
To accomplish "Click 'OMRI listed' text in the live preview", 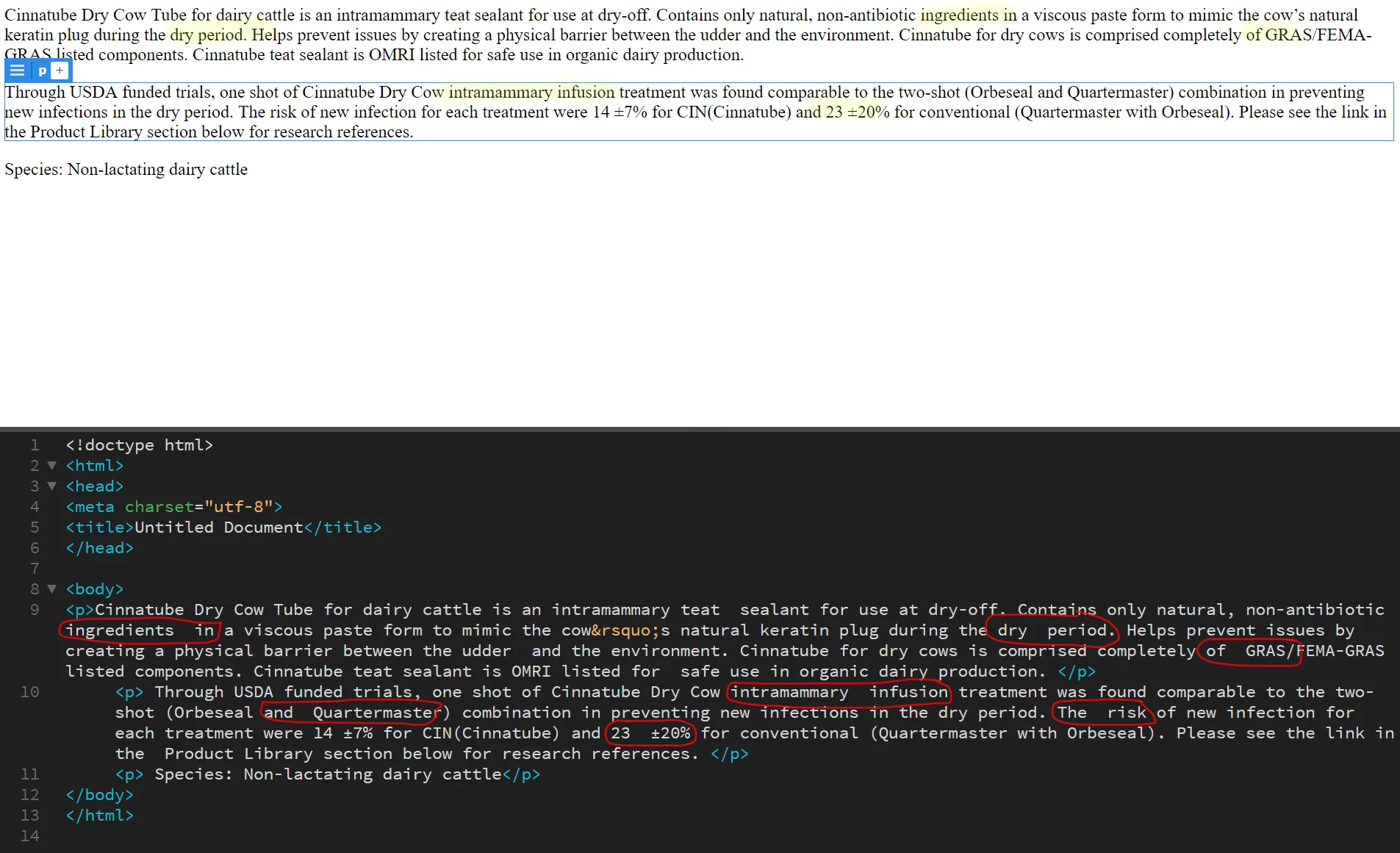I will (x=413, y=54).
